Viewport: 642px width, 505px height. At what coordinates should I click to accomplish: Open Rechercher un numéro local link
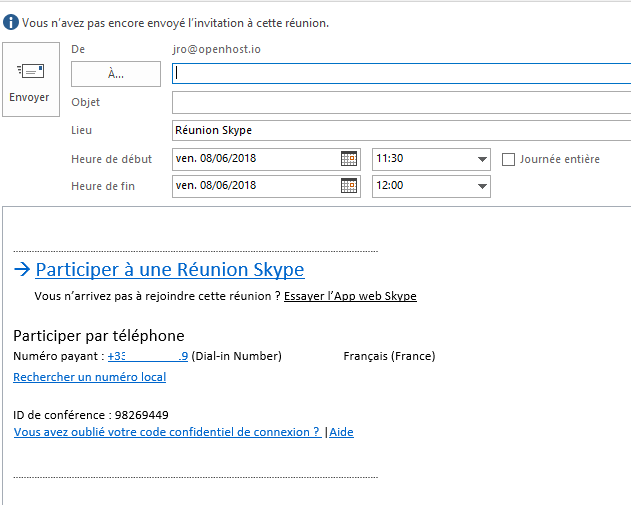90,377
